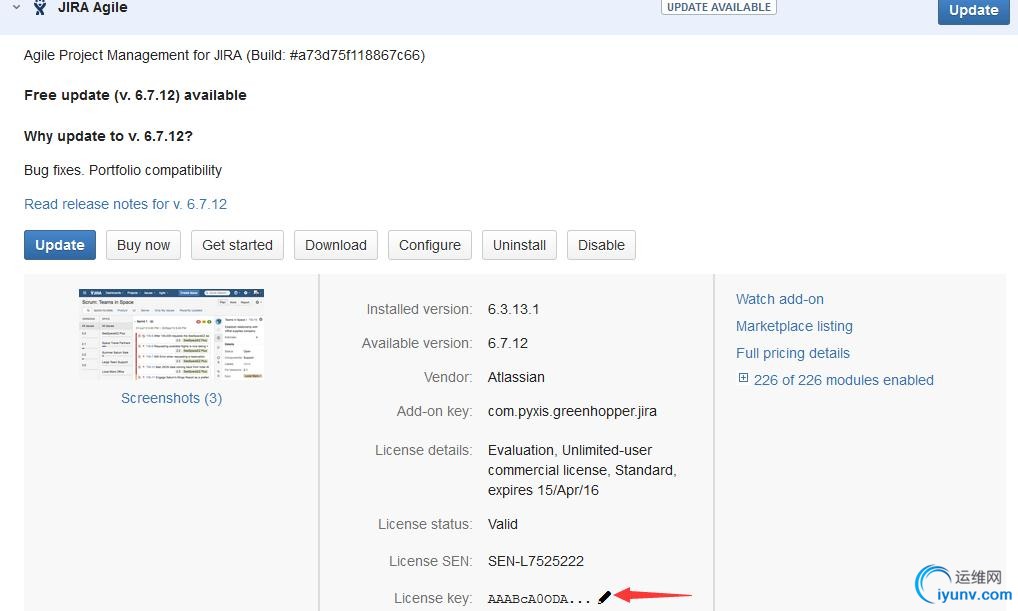The image size is (1018, 611).
Task: Select 'Bug fixes. Portfolio compatibility' text
Action: pyautogui.click(x=123, y=170)
